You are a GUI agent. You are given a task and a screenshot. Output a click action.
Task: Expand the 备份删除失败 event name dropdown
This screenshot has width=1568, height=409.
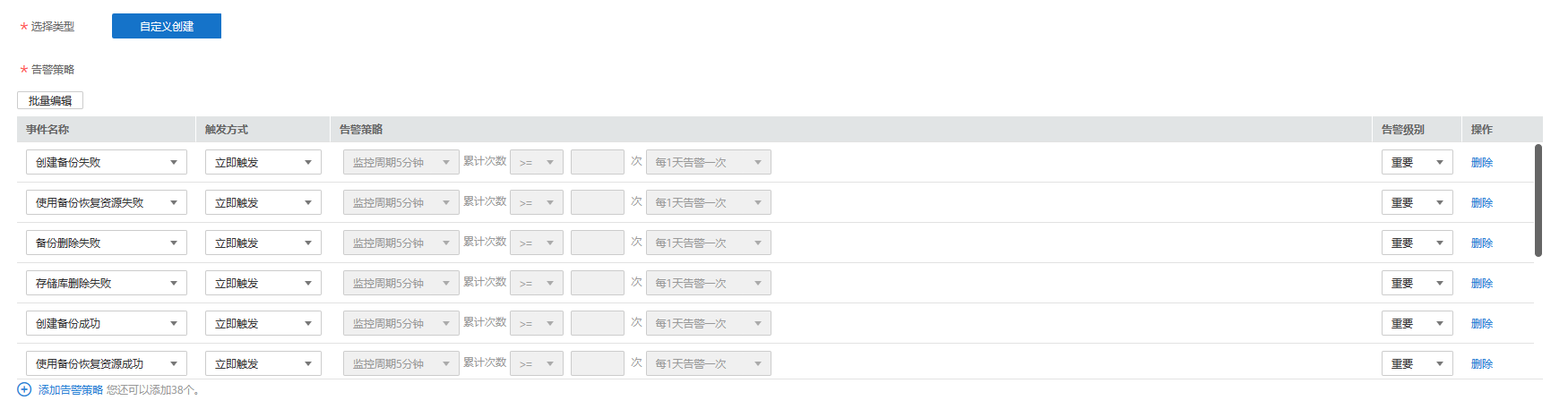[x=106, y=243]
